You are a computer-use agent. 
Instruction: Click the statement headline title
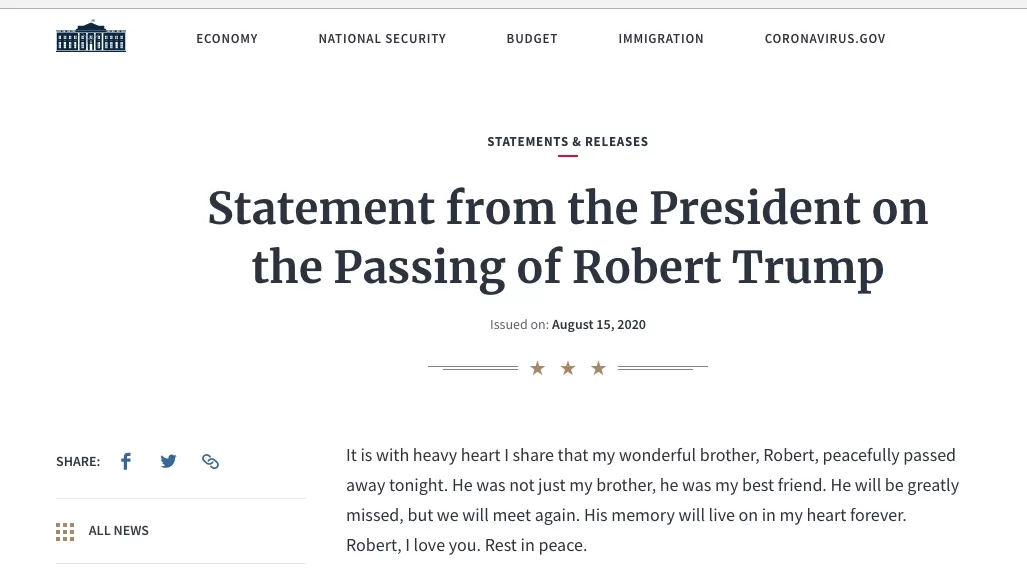pos(568,238)
